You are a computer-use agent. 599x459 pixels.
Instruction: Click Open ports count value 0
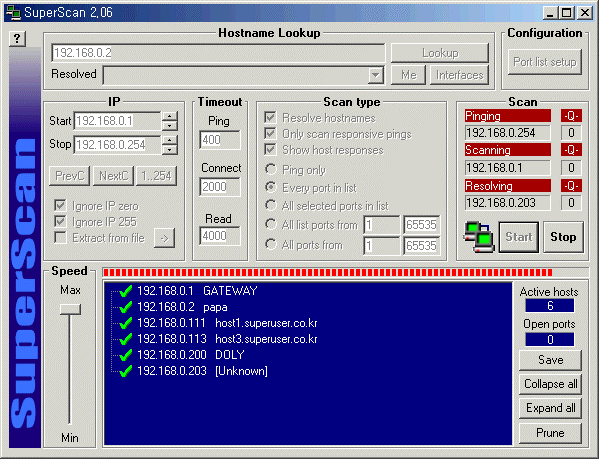click(550, 339)
